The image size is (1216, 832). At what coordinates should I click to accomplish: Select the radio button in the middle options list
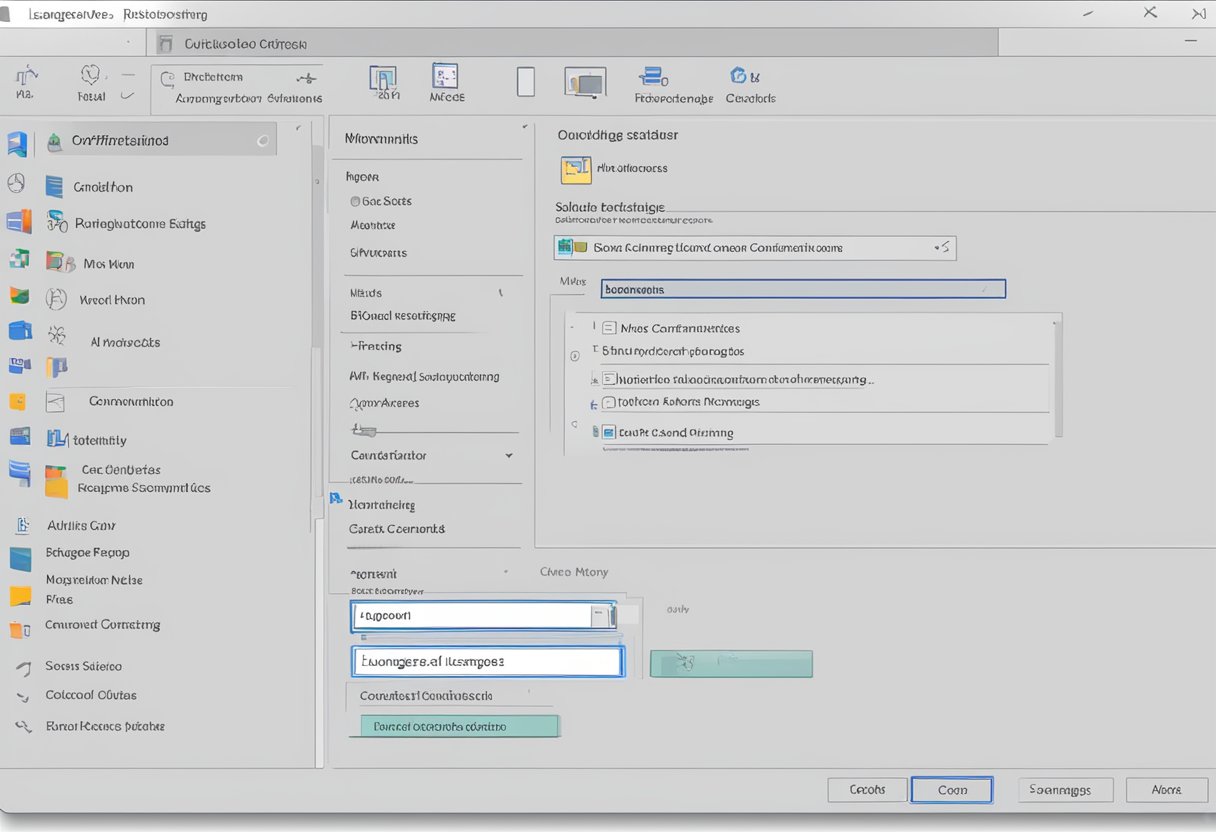point(356,201)
